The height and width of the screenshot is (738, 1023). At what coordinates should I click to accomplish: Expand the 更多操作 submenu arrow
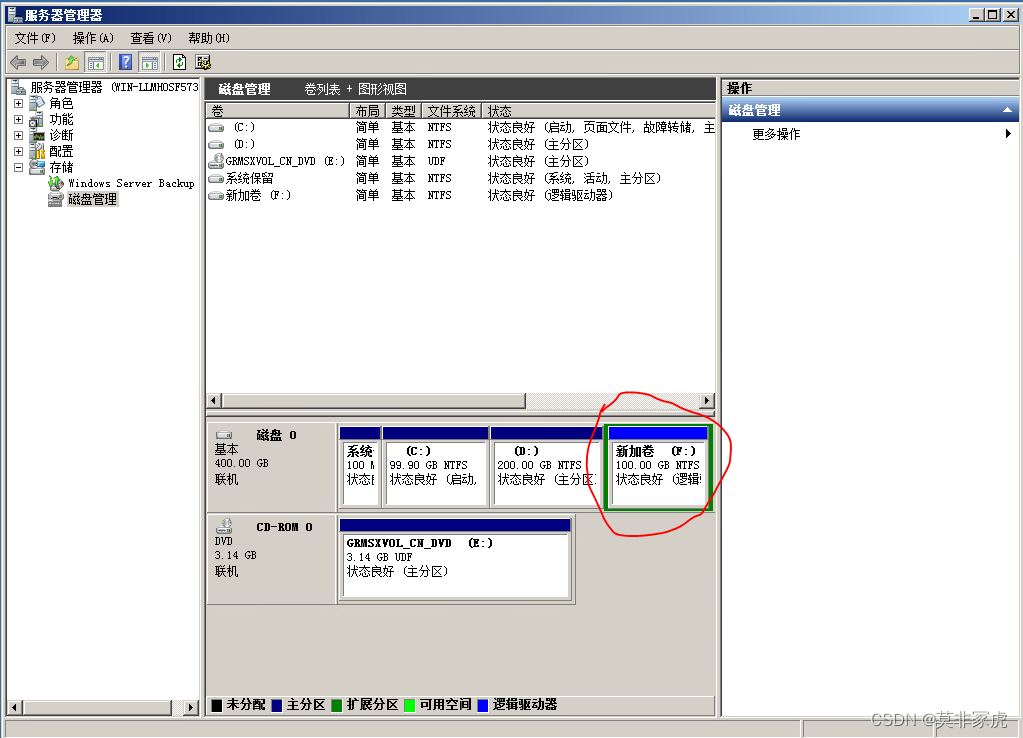pos(1008,134)
